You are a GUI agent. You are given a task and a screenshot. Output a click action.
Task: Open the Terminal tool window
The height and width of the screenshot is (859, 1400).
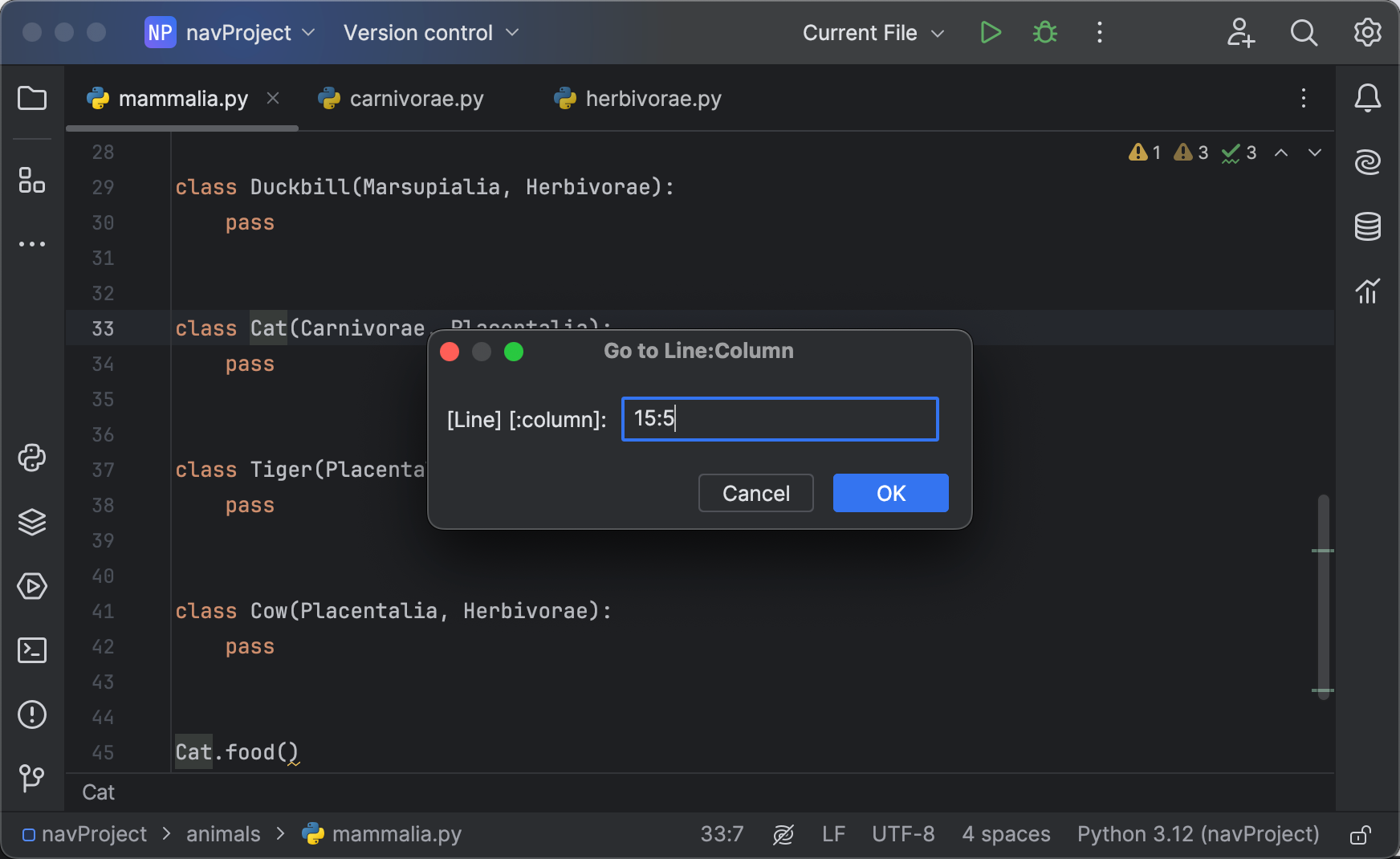tap(32, 650)
